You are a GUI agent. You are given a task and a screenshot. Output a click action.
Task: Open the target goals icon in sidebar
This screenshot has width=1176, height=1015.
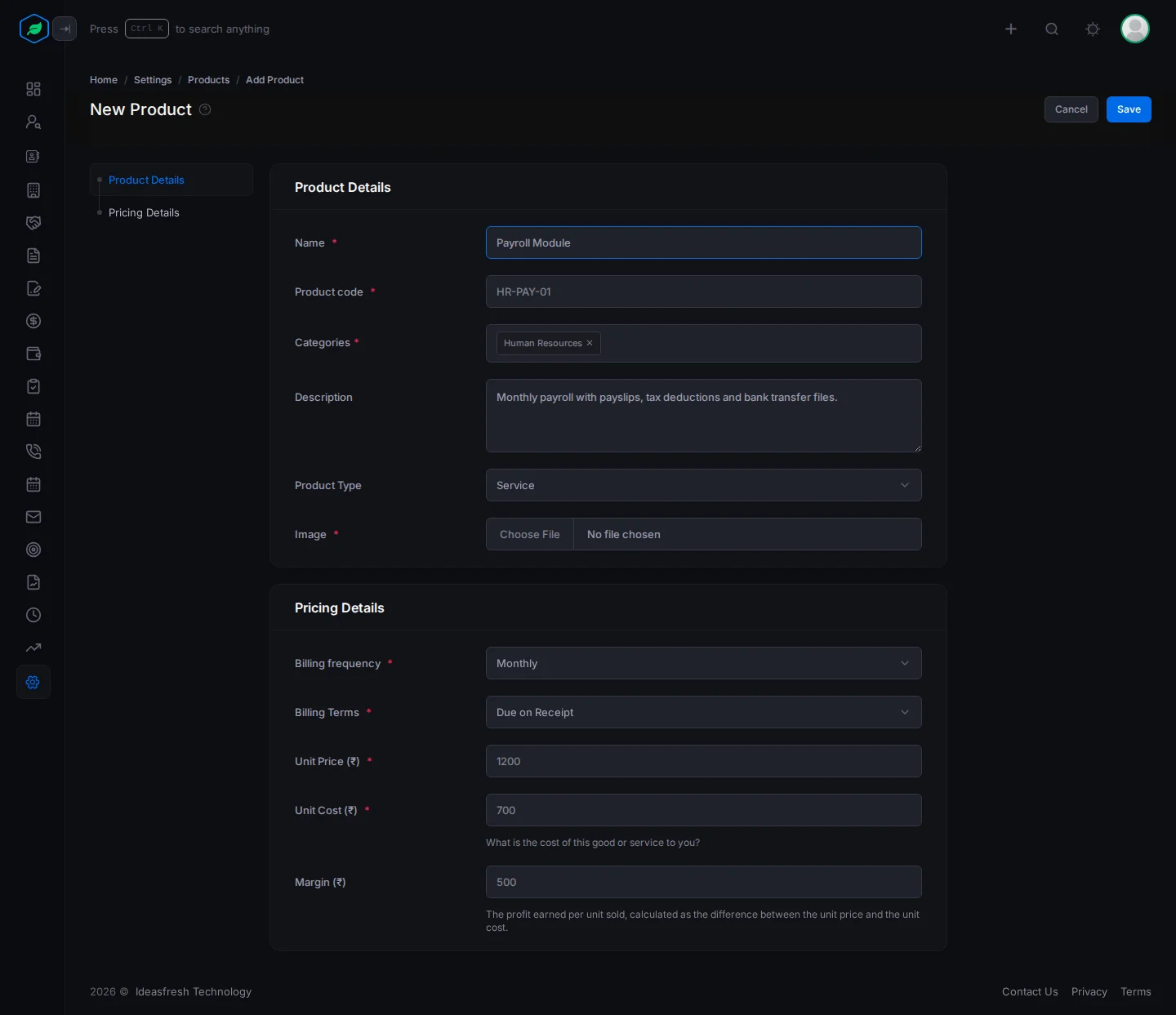point(33,550)
